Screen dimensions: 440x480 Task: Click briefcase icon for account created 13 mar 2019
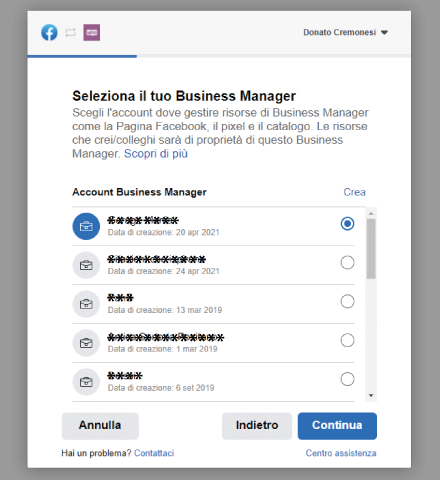(x=86, y=304)
